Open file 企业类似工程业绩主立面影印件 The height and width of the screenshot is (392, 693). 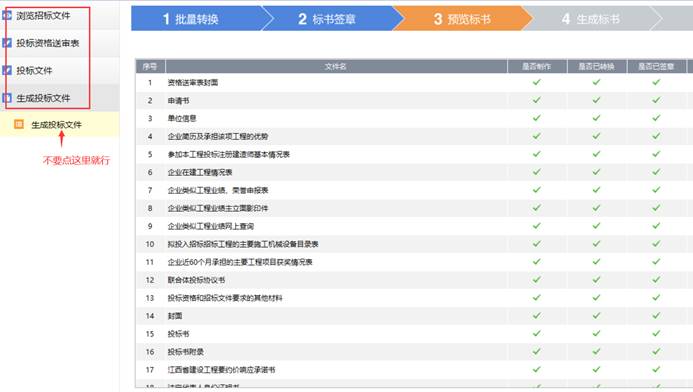(218, 208)
